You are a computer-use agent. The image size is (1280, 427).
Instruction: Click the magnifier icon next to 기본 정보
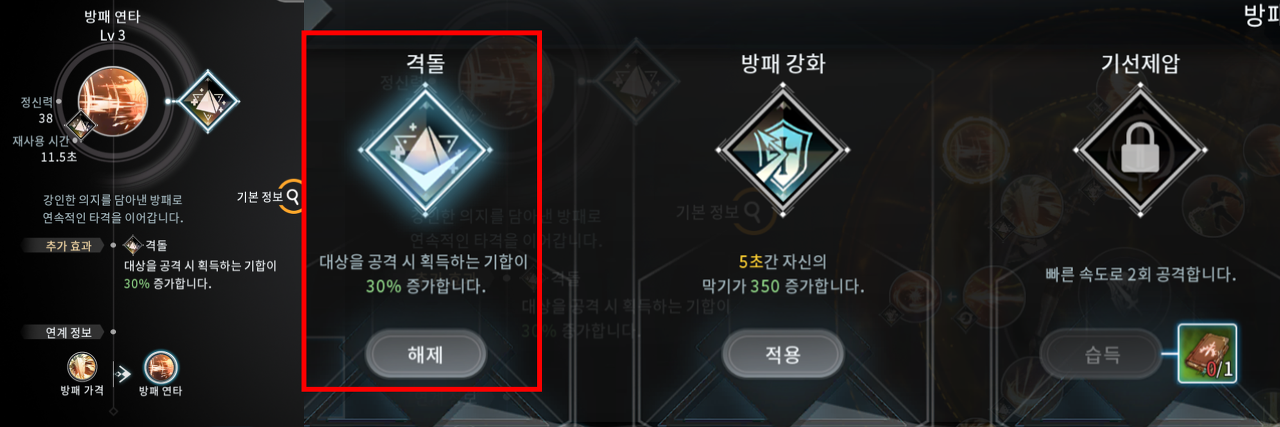tap(291, 196)
